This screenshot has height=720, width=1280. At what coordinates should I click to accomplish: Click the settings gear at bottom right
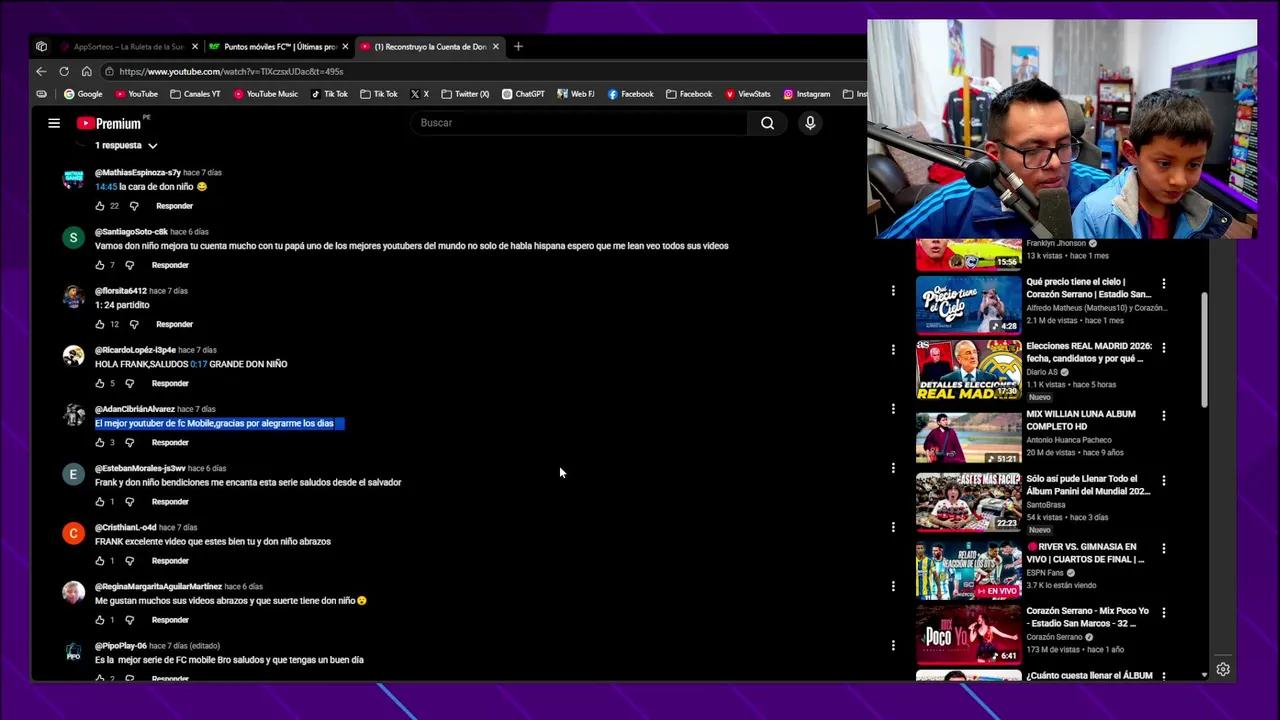tap(1222, 669)
